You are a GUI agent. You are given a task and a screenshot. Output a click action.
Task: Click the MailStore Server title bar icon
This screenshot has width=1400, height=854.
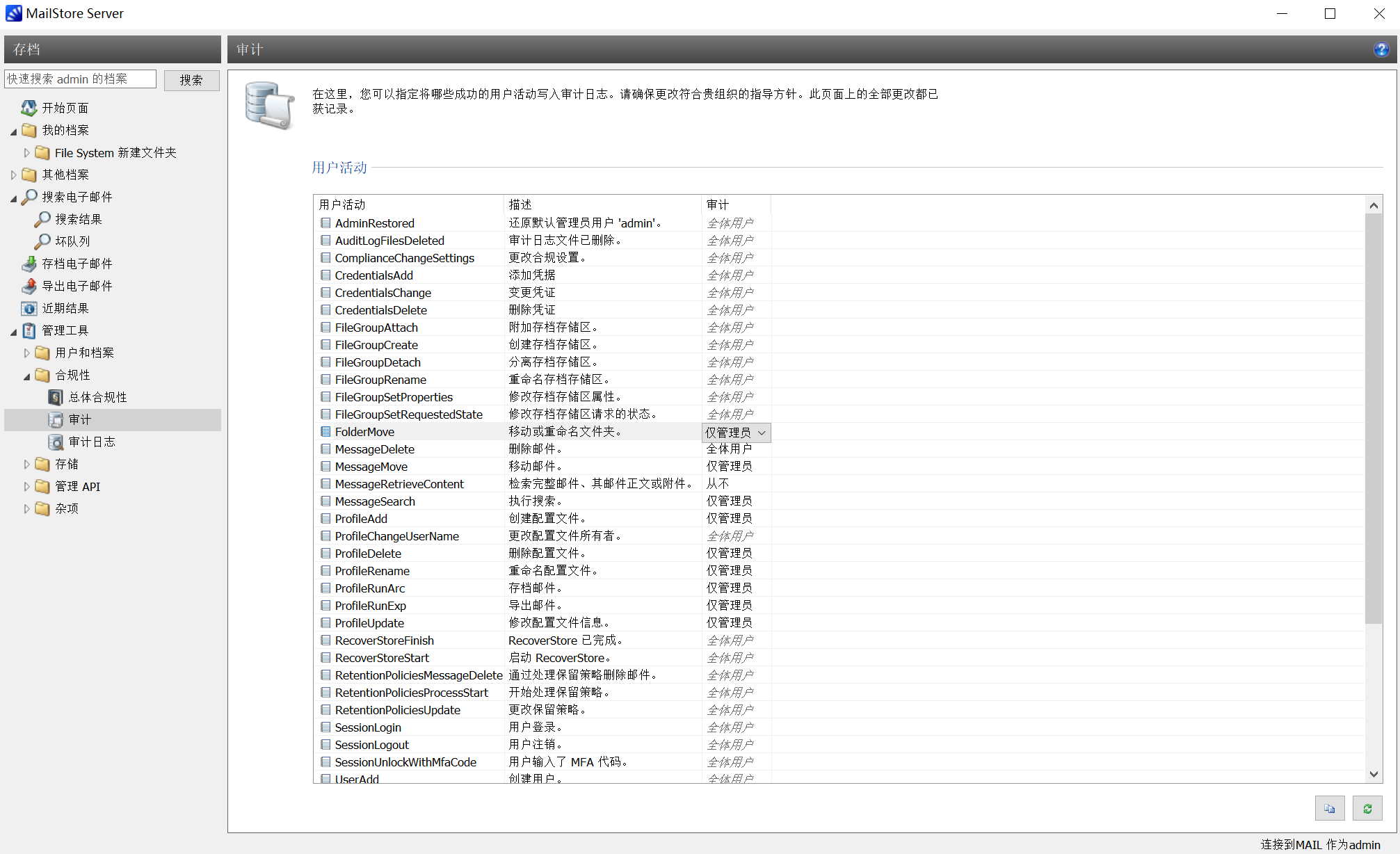click(x=14, y=13)
